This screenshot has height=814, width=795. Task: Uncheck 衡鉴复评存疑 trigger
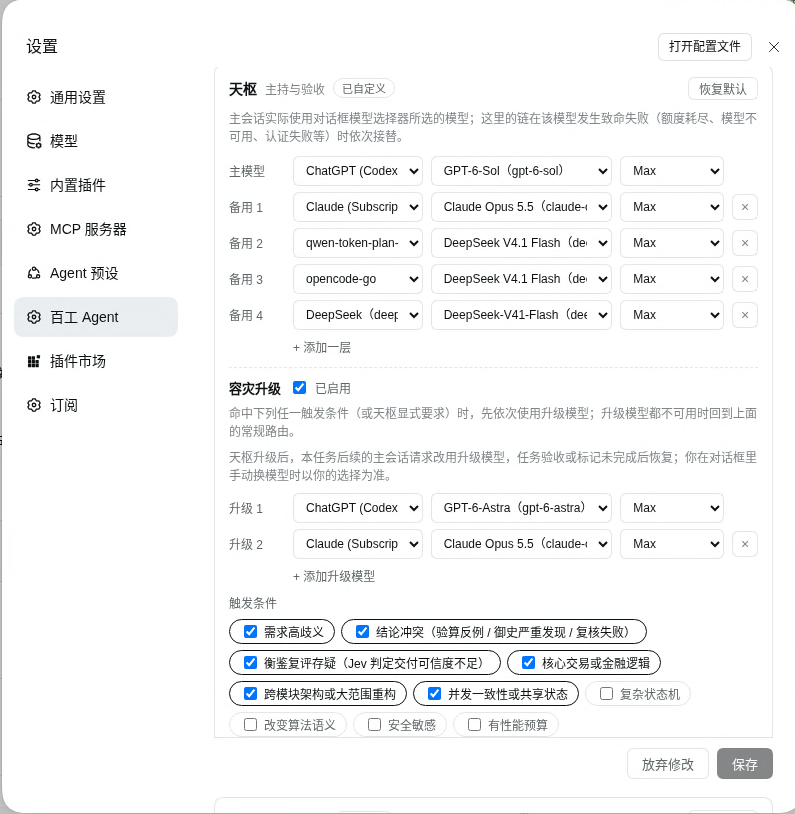point(250,663)
